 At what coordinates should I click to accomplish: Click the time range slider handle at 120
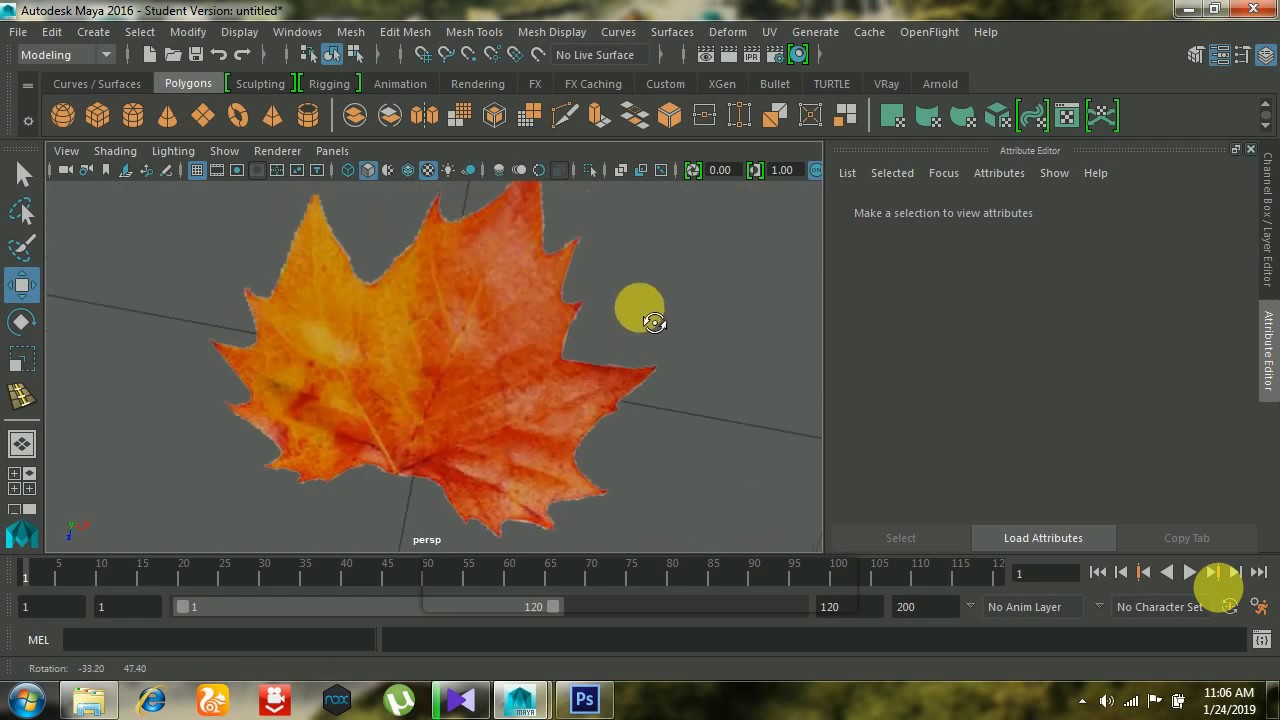[553, 607]
